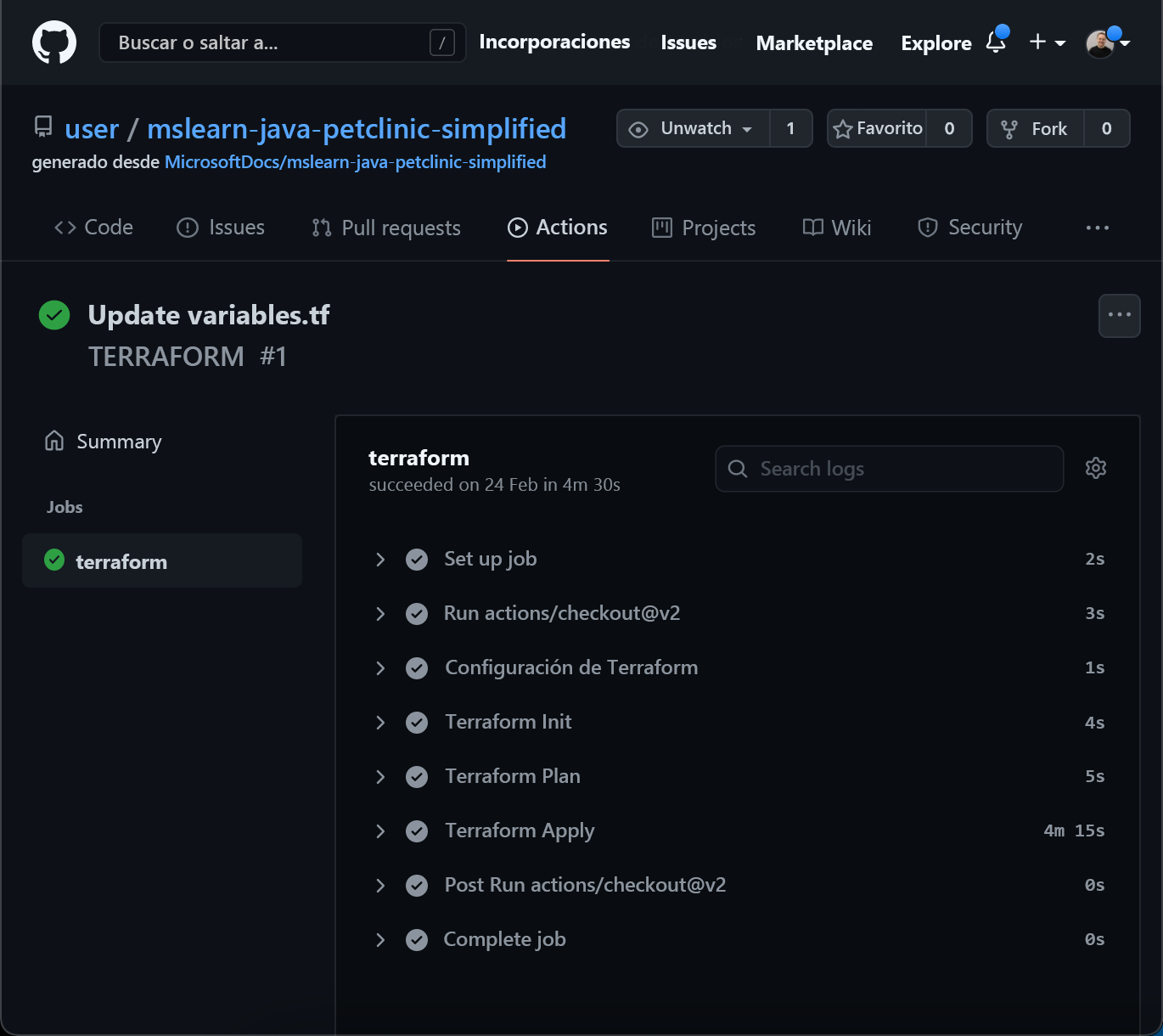Click the Summary home icon
Screen dimensions: 1163x1036
pyautogui.click(x=54, y=441)
